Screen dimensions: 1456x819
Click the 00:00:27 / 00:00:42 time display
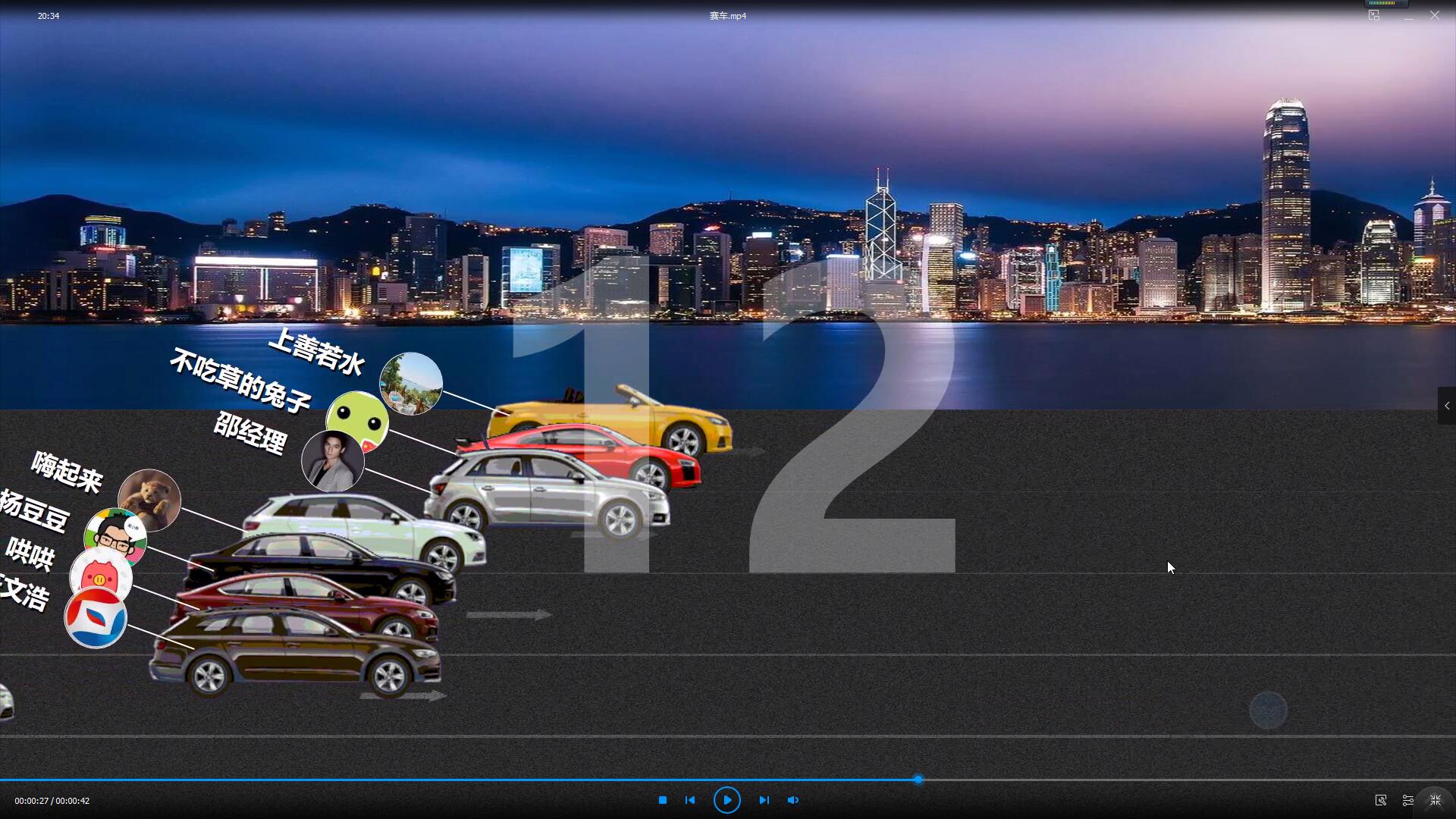(52, 801)
